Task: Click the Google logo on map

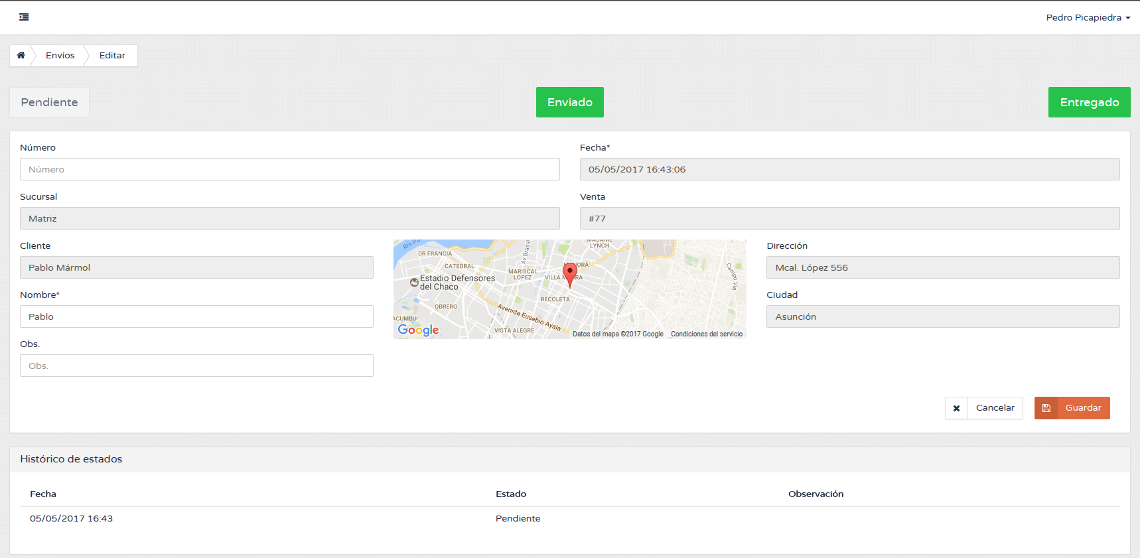Action: pos(418,330)
